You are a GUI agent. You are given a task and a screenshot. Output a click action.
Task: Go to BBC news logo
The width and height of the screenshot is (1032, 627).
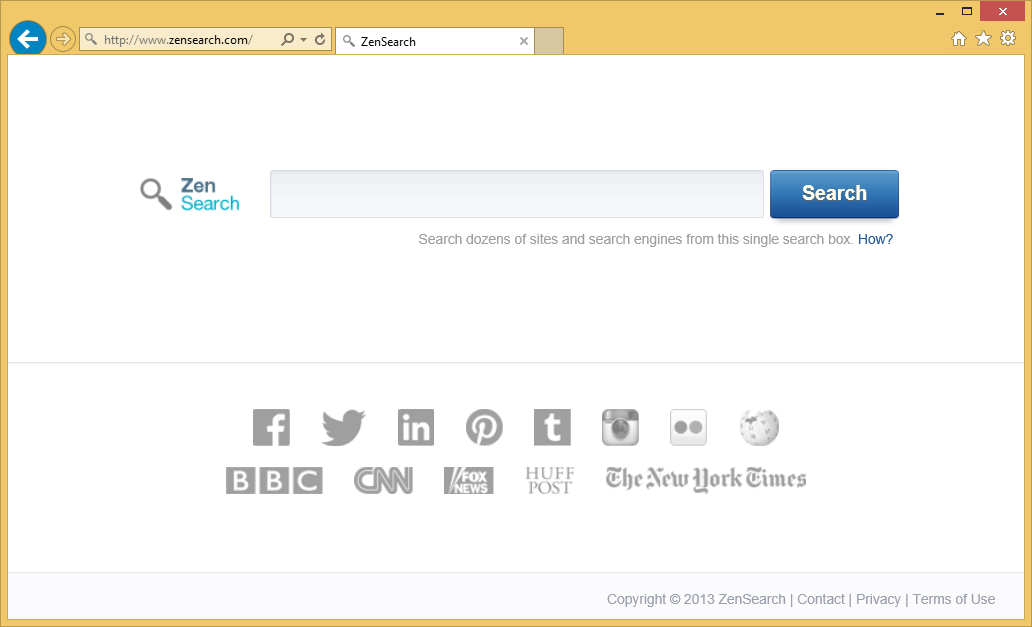tap(274, 481)
